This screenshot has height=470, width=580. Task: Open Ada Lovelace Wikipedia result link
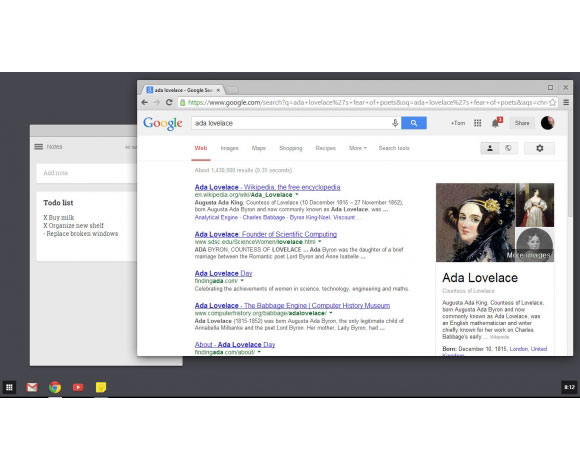click(267, 187)
